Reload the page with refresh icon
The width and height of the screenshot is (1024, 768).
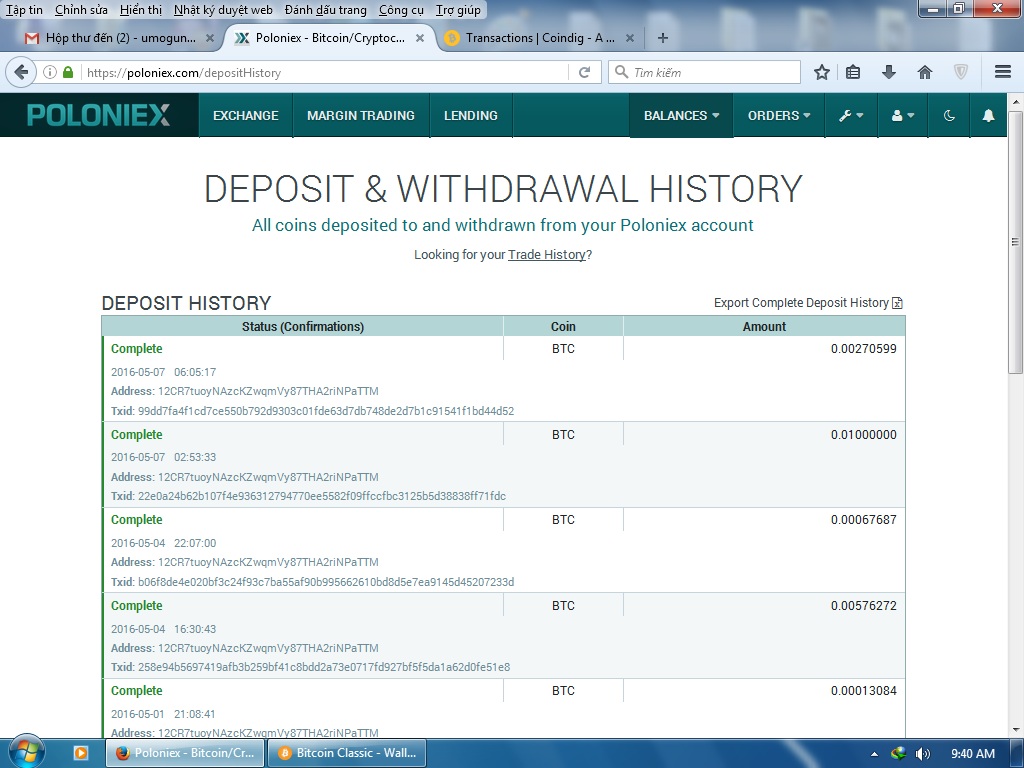pyautogui.click(x=584, y=72)
